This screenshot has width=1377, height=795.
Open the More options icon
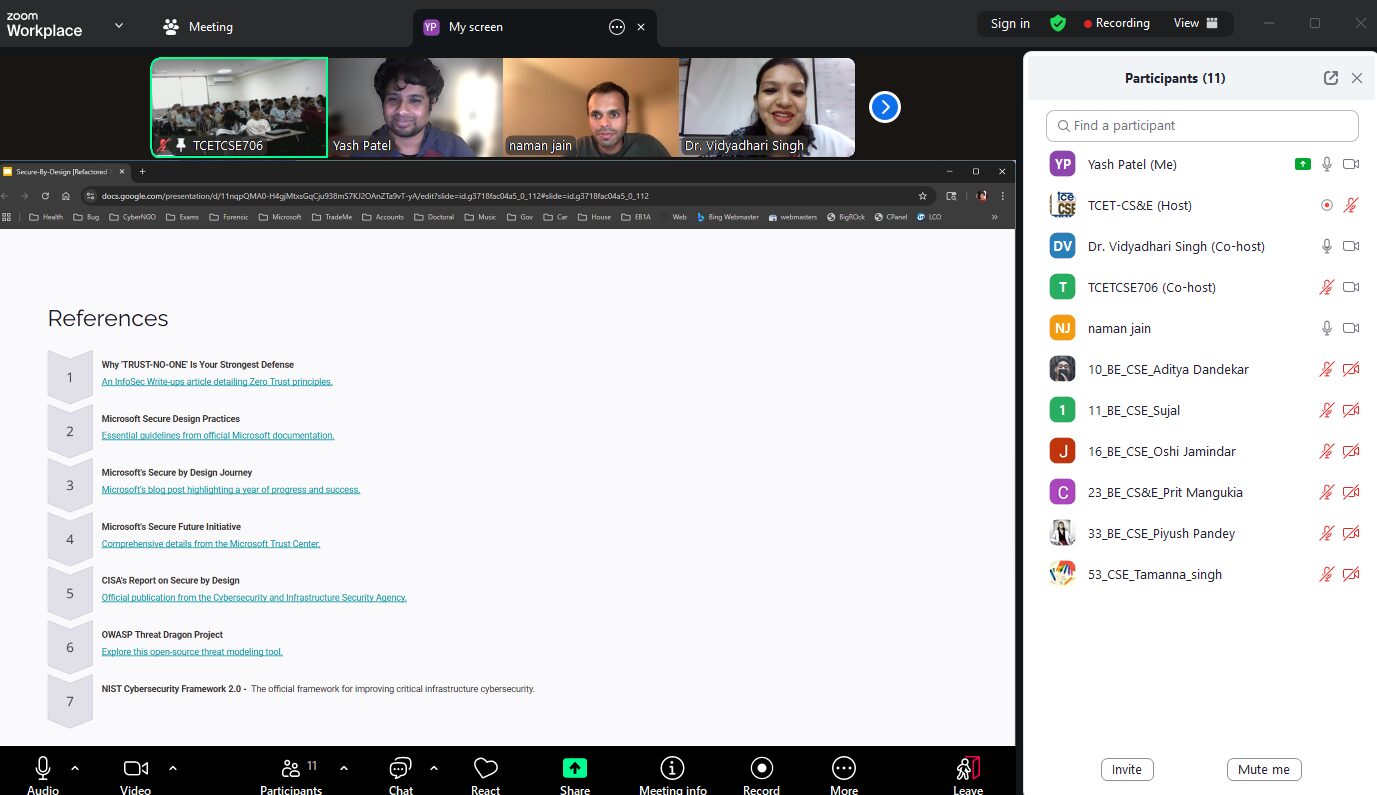click(x=844, y=768)
